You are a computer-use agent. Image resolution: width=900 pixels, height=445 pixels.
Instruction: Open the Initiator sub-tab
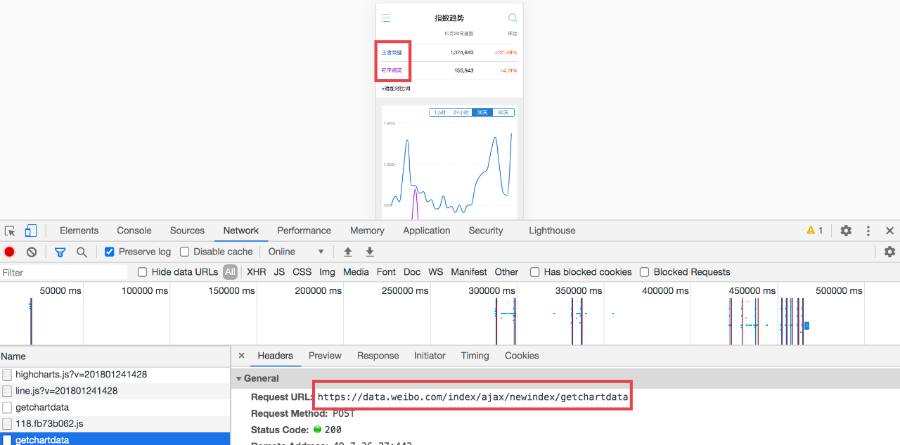point(430,356)
